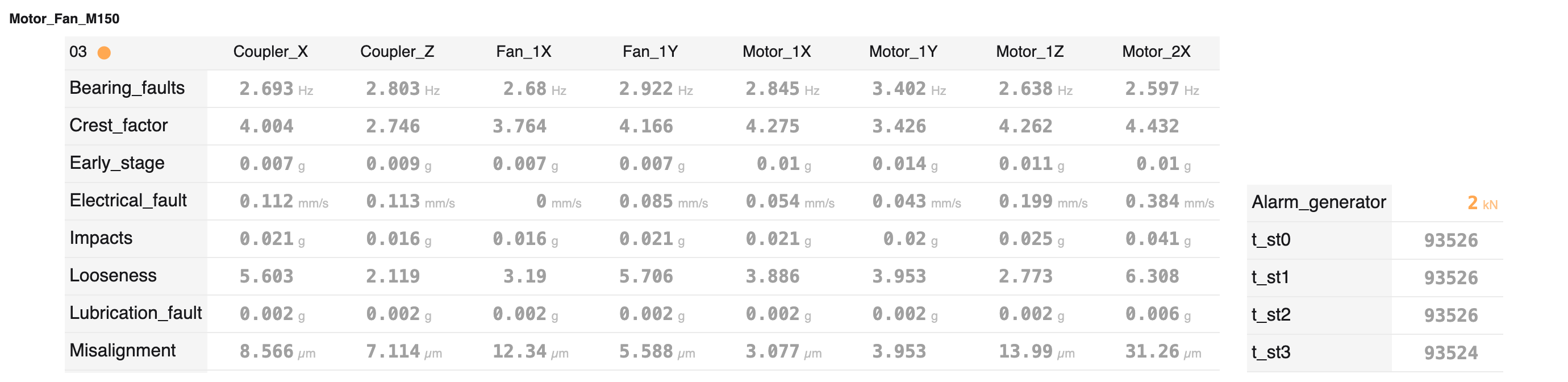
Task: Click the Crest_factor row label
Action: (119, 126)
